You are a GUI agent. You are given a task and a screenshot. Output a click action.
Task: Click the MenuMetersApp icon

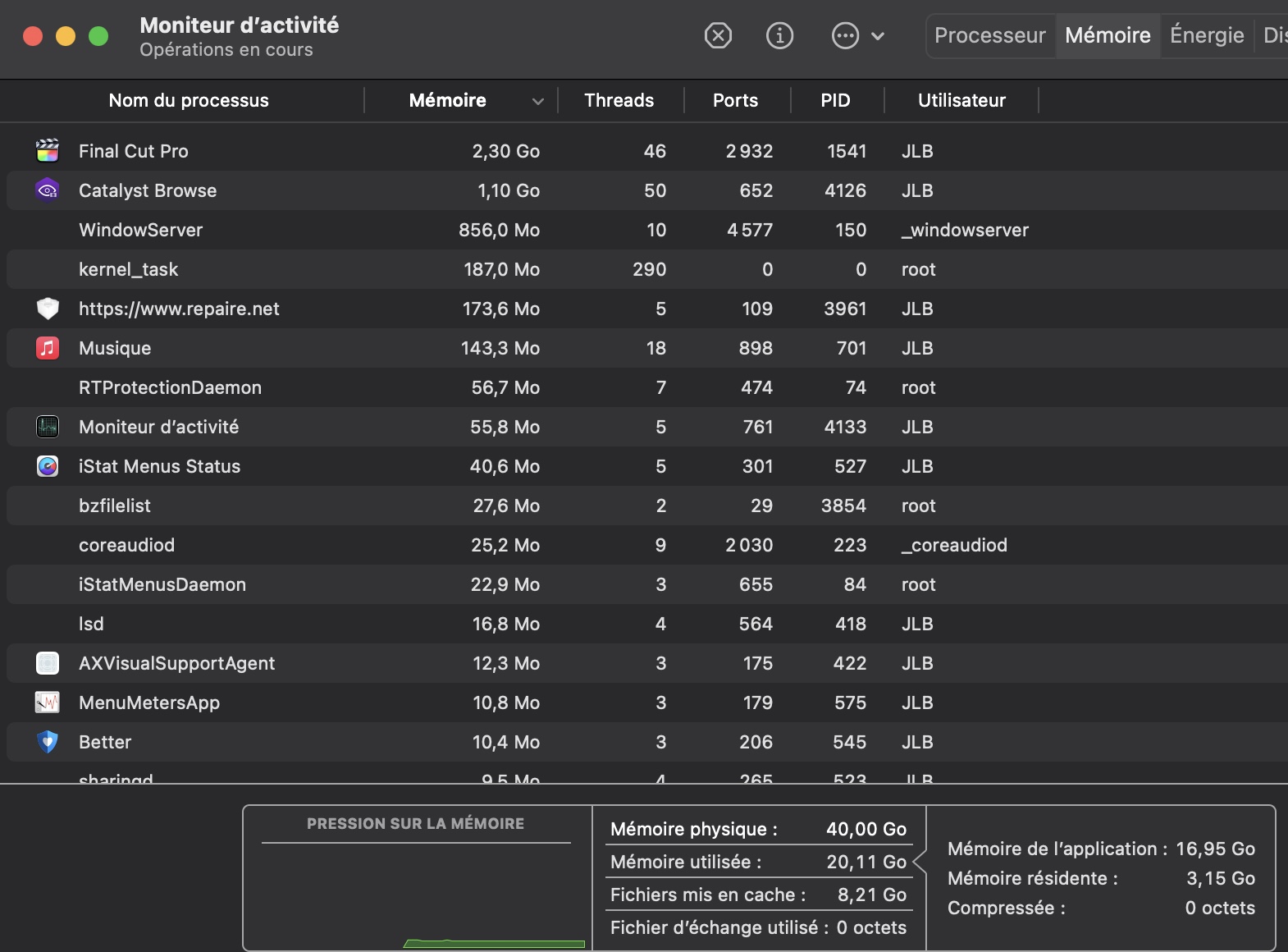(x=48, y=703)
